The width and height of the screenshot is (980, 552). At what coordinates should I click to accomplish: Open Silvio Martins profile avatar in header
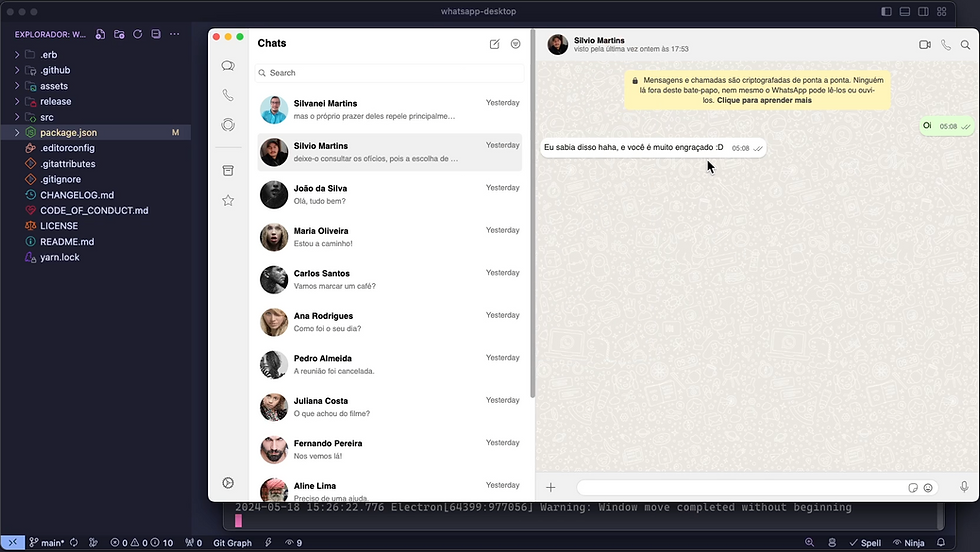point(558,44)
